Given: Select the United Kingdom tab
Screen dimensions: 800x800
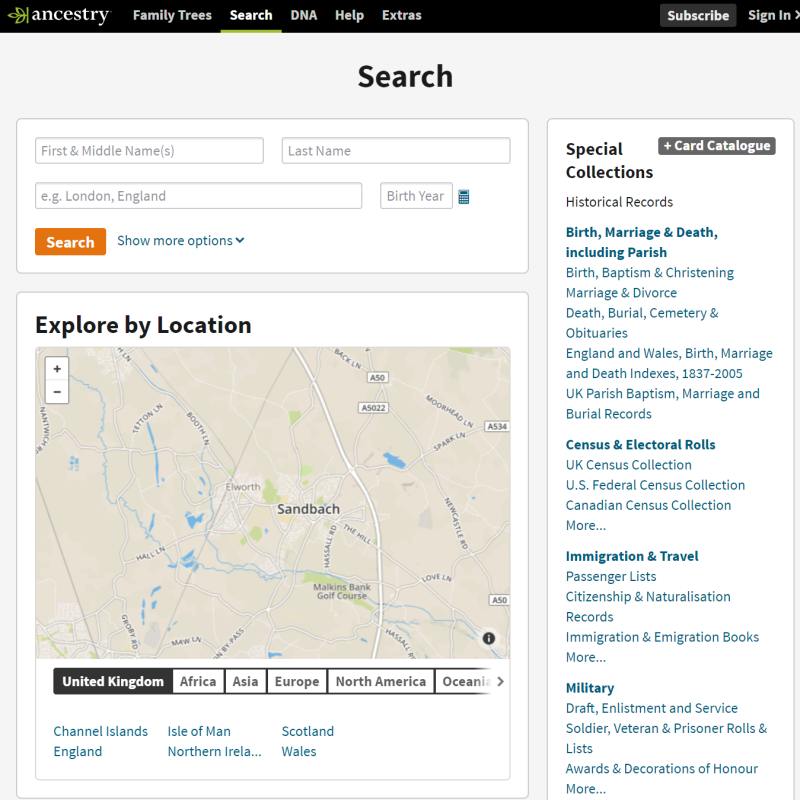Looking at the screenshot, I should coord(113,681).
